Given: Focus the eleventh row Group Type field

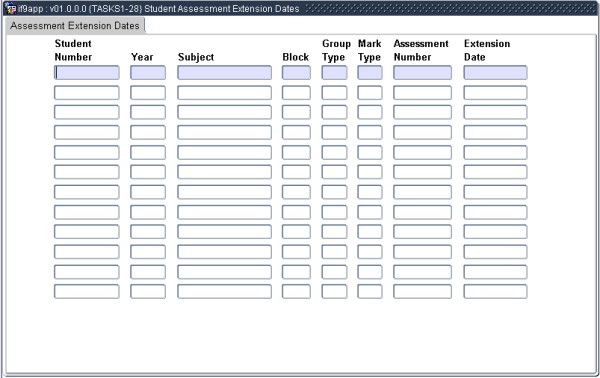Looking at the screenshot, I should click(334, 272).
